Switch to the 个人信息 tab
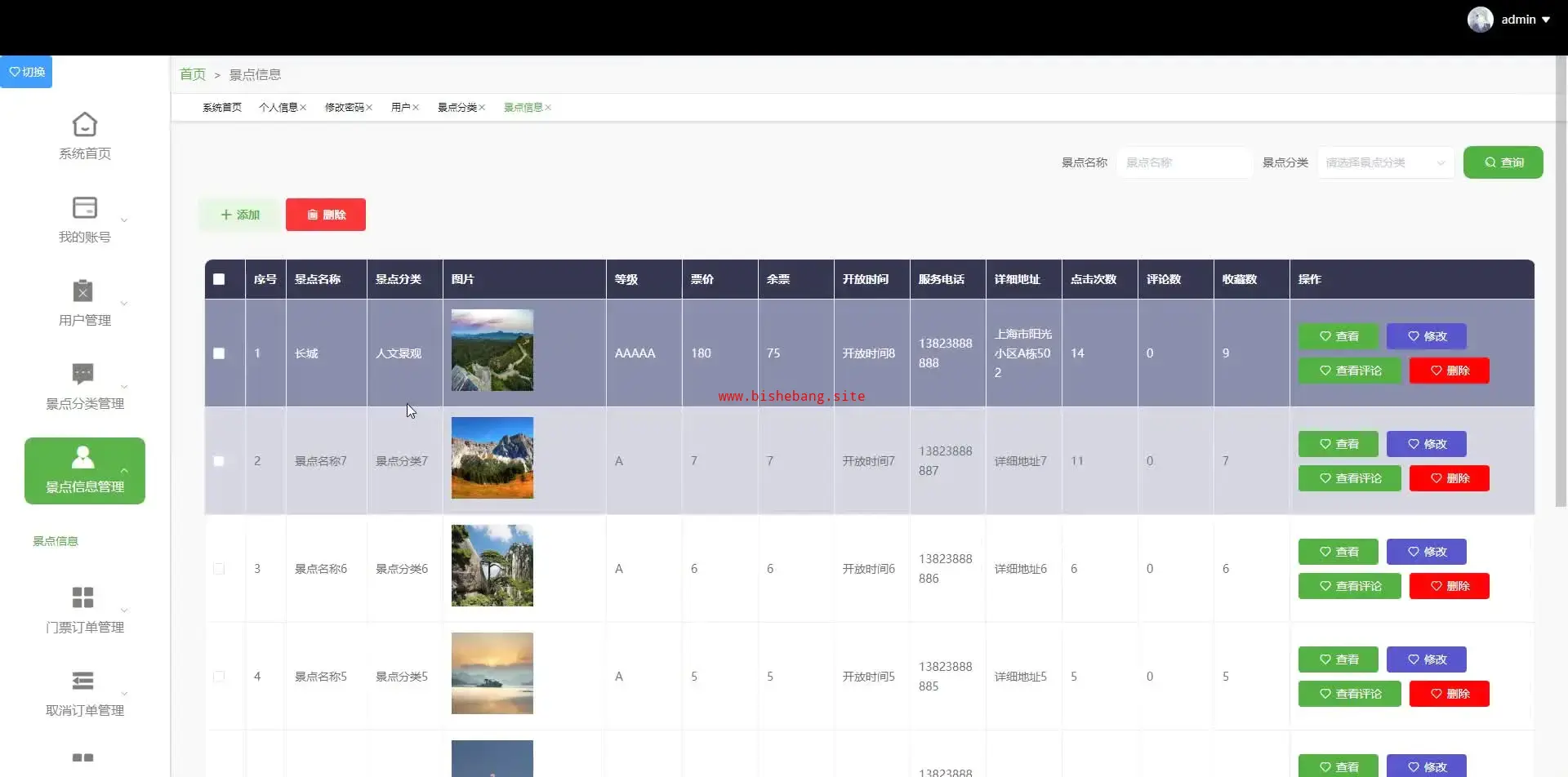This screenshot has width=1568, height=777. [278, 108]
